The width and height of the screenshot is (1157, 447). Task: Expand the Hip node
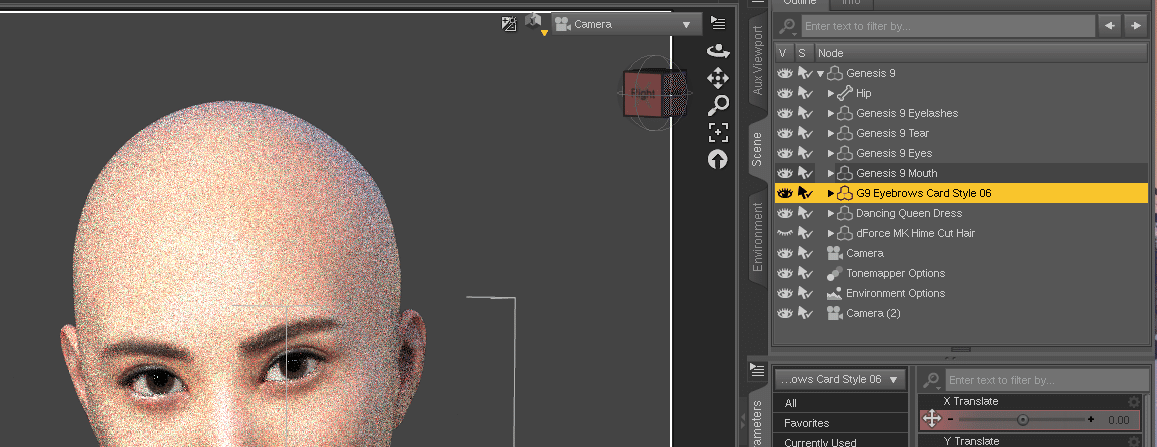point(831,93)
